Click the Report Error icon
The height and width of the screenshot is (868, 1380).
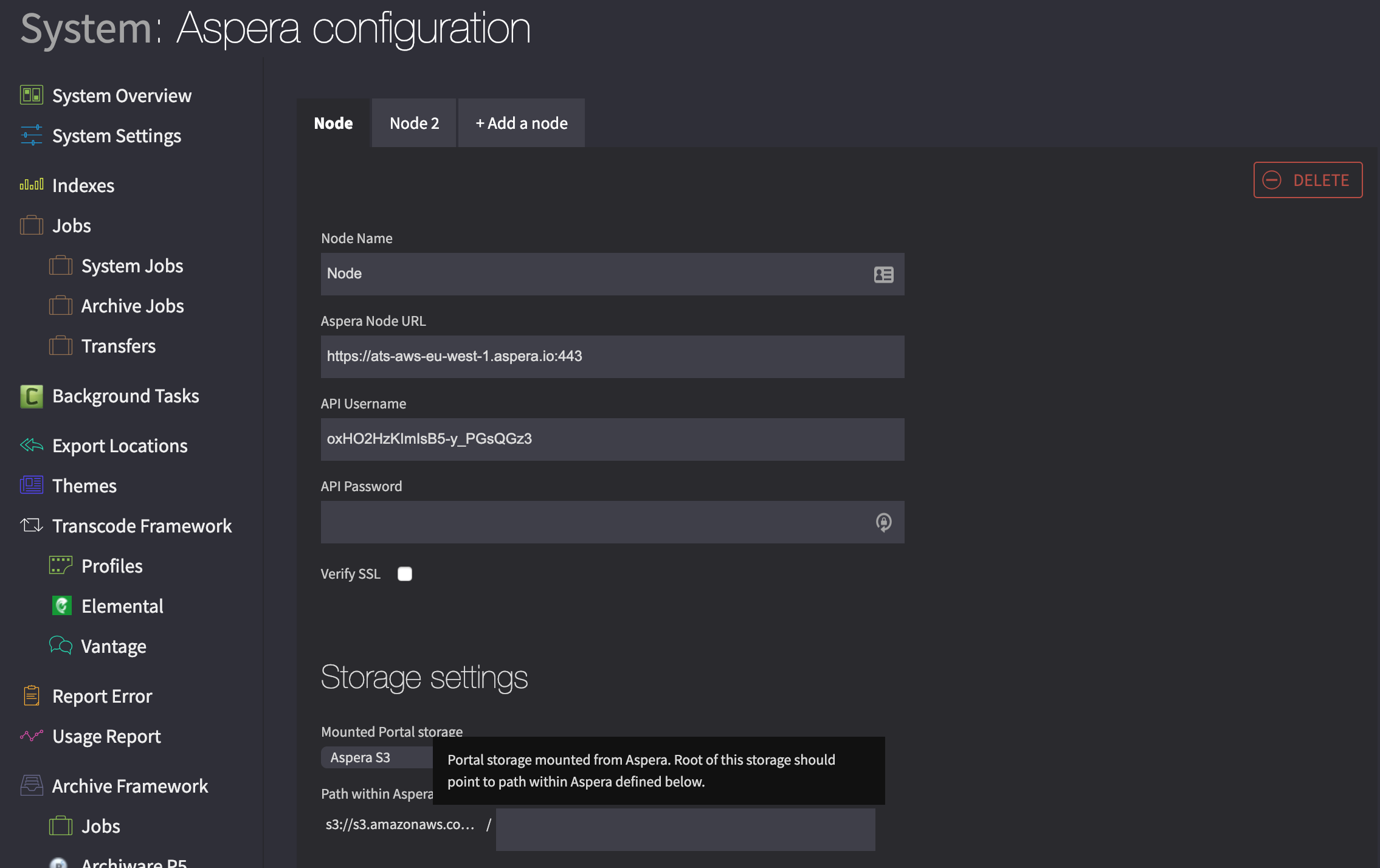click(30, 694)
